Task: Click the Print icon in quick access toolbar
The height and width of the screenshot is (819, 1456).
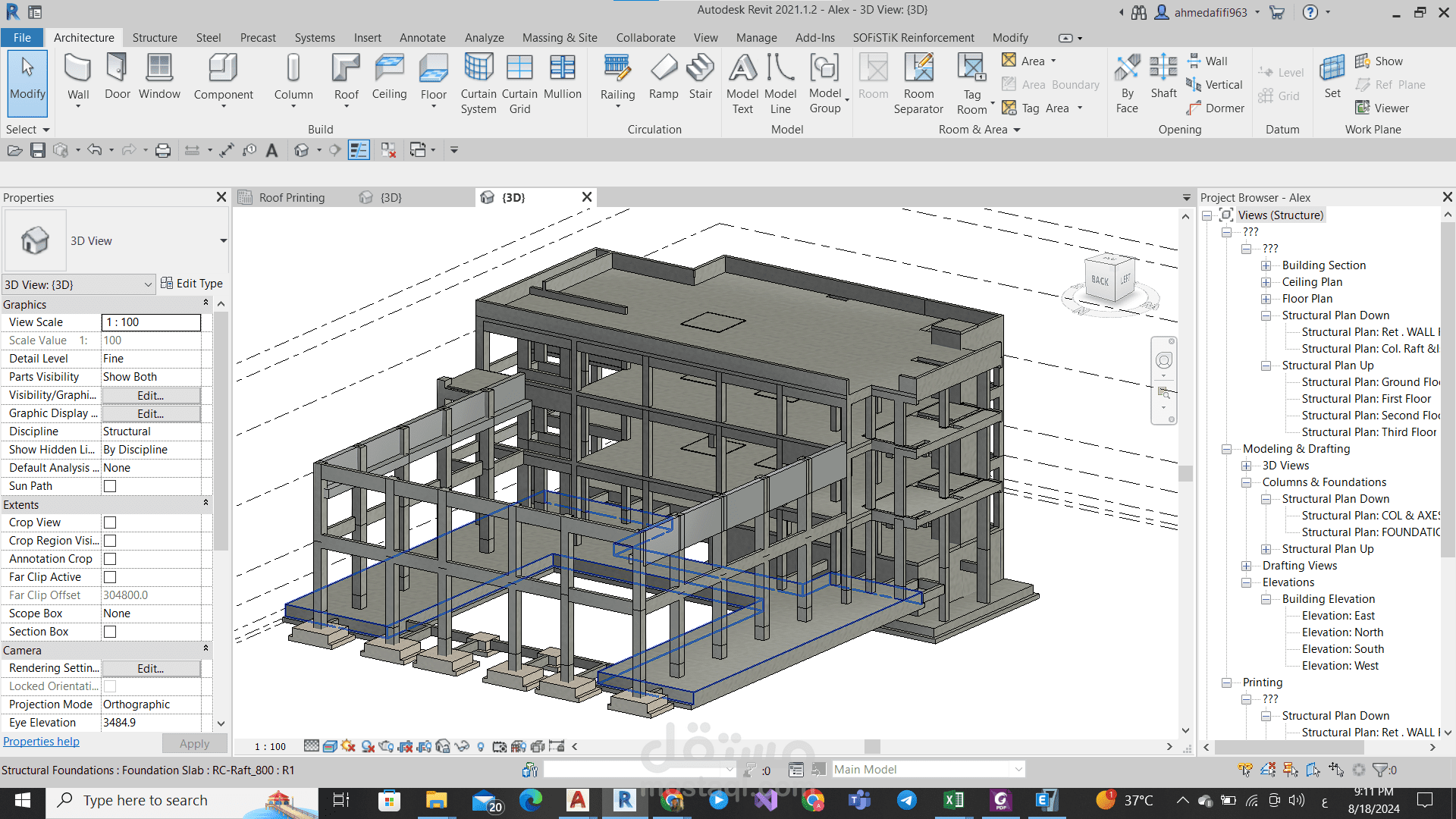Action: tap(163, 150)
